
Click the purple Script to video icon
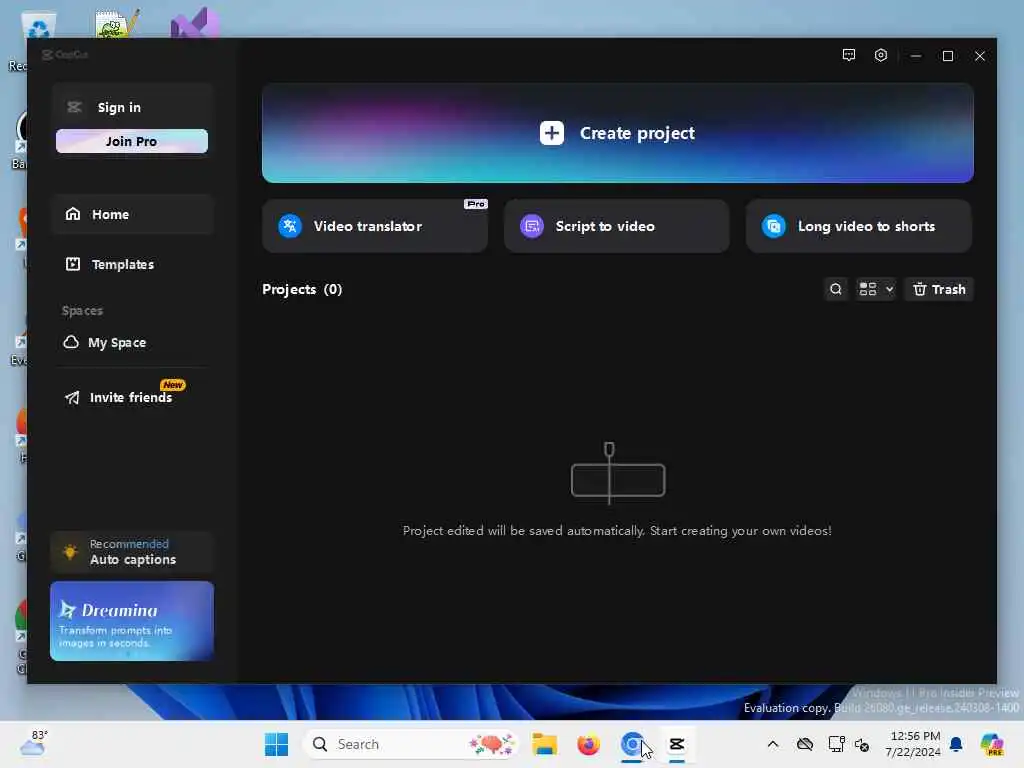(532, 226)
